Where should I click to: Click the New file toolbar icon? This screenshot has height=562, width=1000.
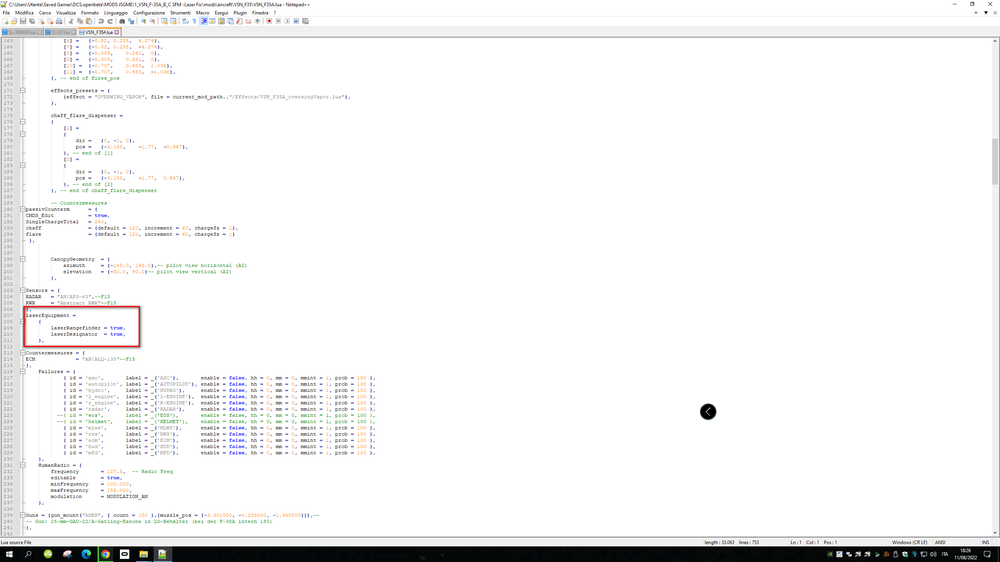6,21
